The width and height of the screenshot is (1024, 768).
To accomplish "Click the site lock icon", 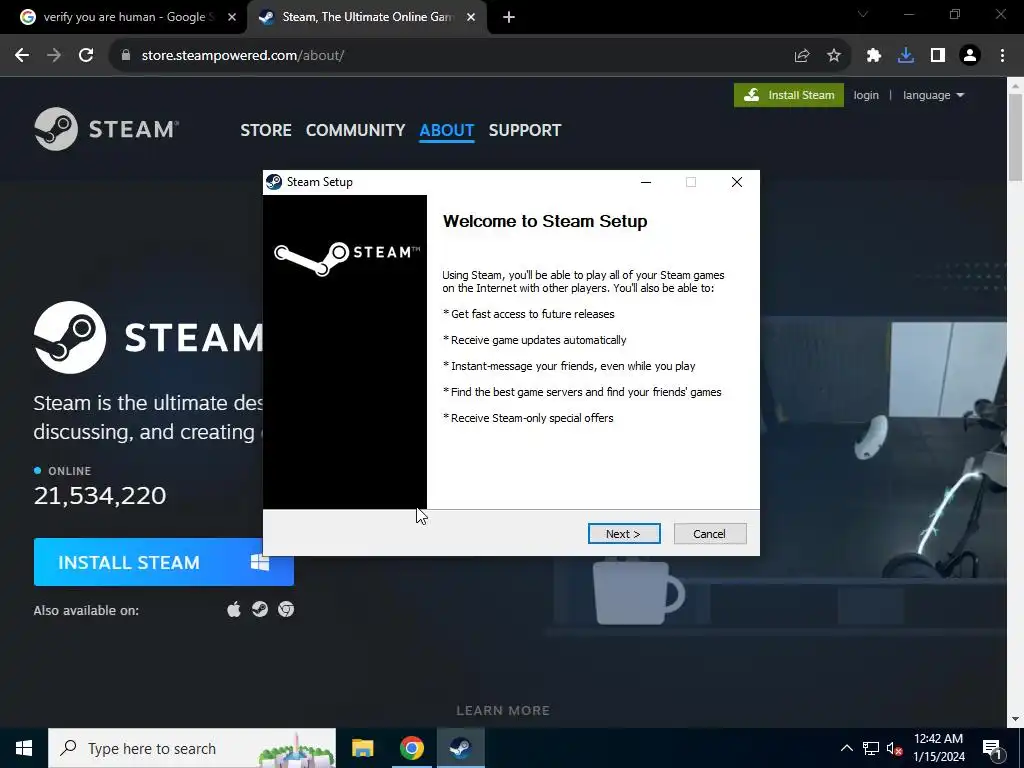I will (x=126, y=56).
